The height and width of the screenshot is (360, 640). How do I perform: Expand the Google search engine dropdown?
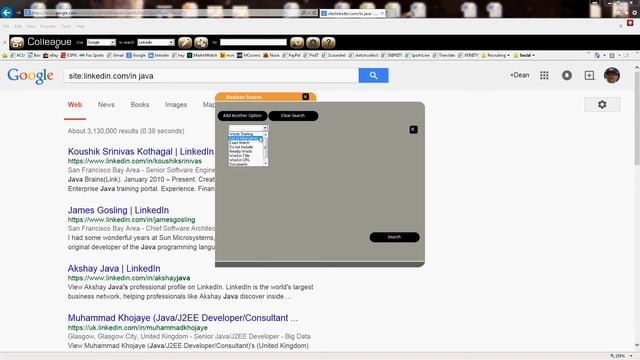(x=112, y=42)
